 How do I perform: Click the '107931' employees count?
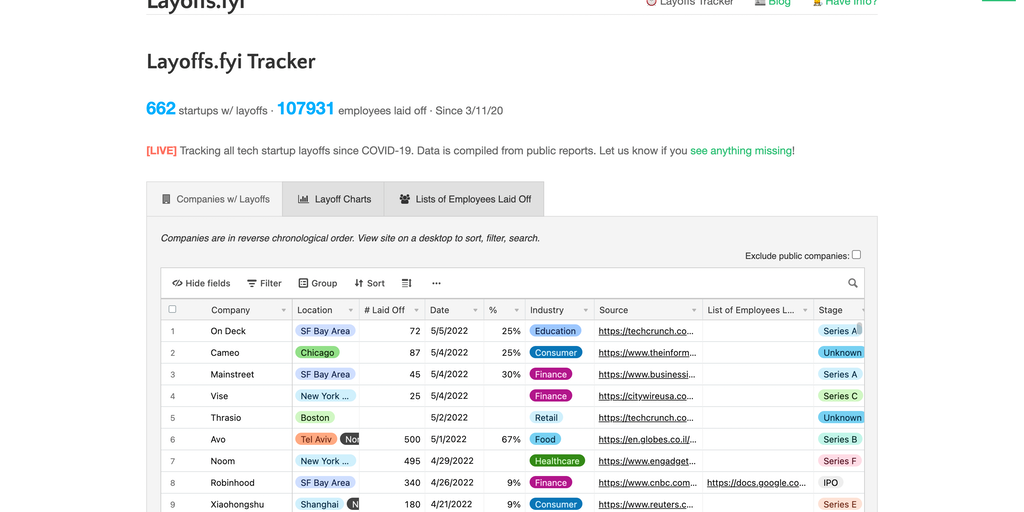click(306, 108)
